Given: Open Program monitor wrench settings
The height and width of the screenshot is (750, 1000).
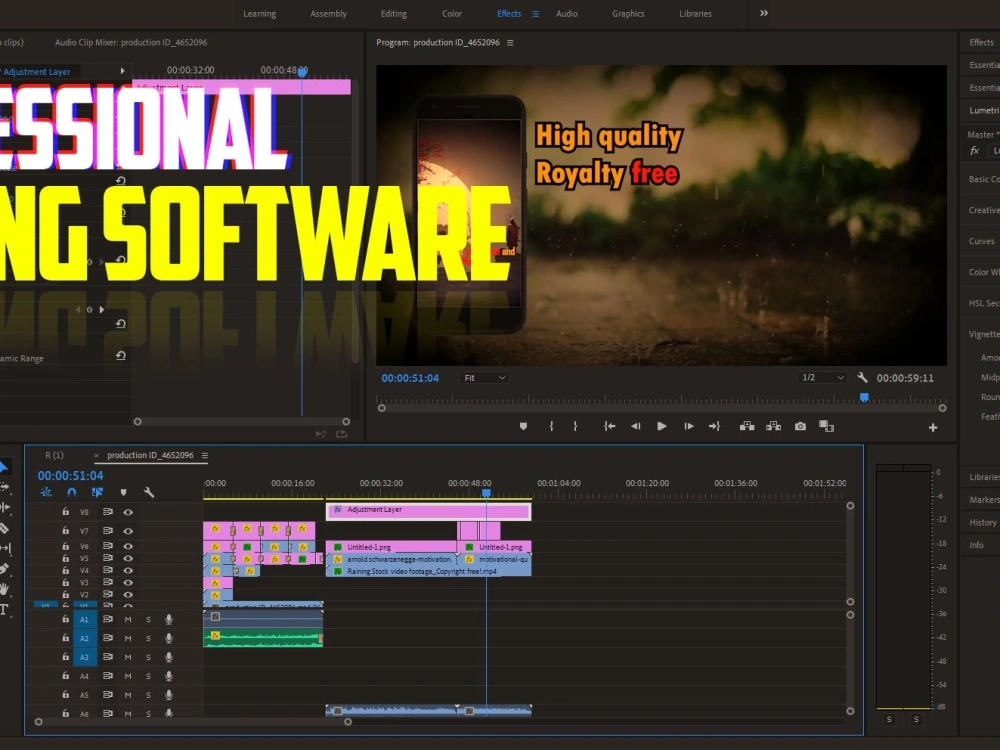Looking at the screenshot, I should coord(862,378).
